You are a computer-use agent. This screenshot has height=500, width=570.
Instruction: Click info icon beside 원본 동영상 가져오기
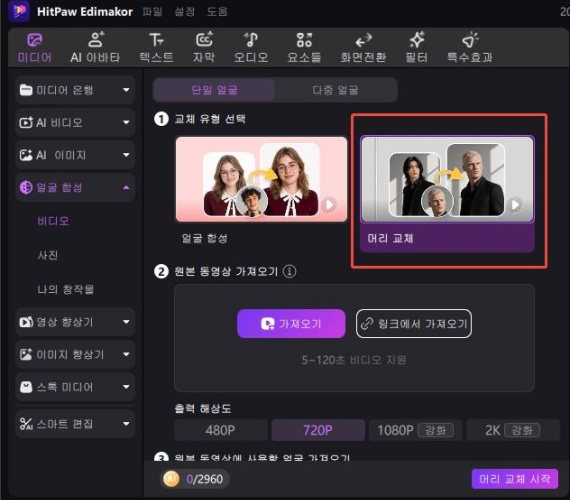pyautogui.click(x=289, y=271)
